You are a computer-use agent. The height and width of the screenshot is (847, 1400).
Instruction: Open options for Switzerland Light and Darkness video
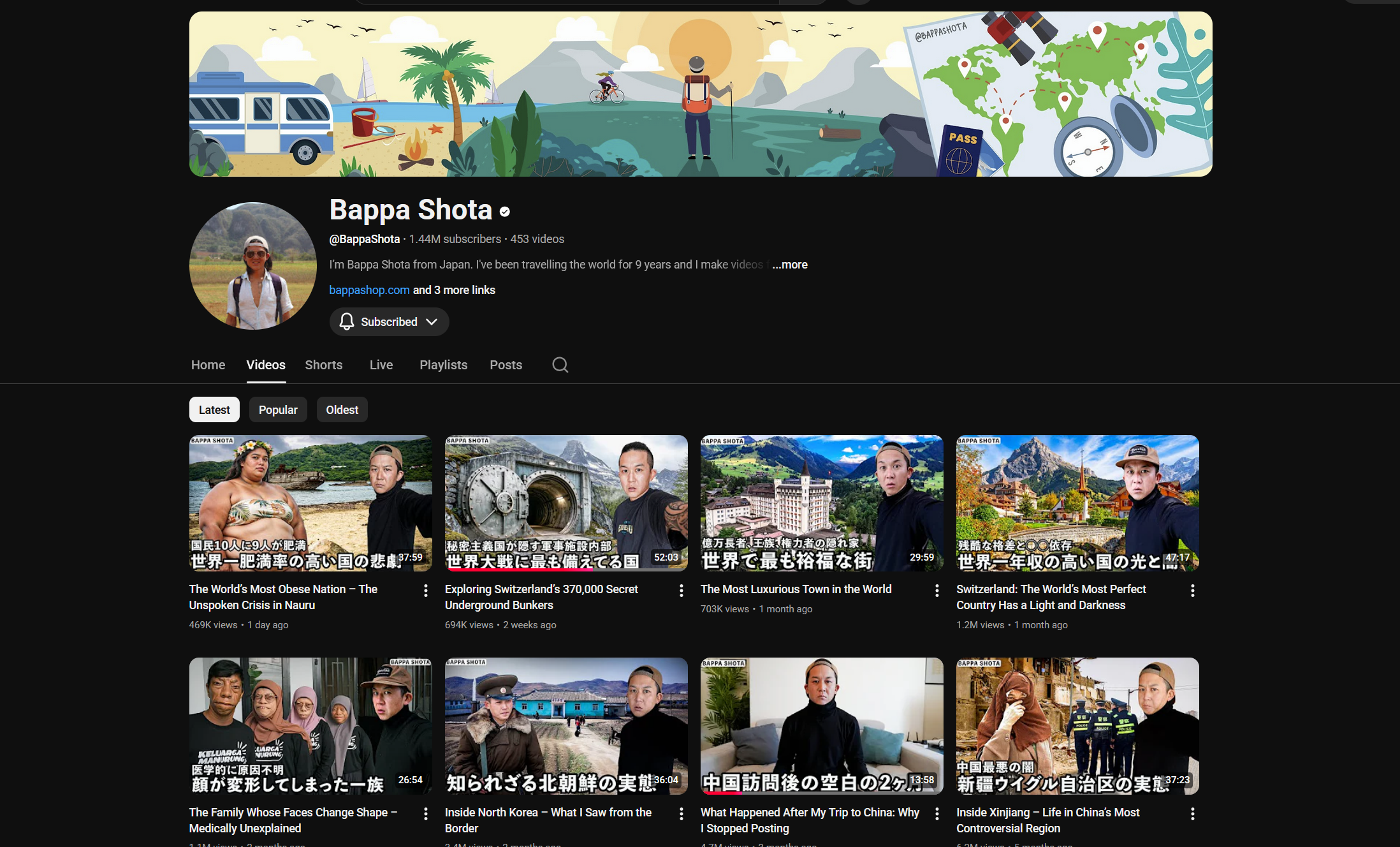1193,591
